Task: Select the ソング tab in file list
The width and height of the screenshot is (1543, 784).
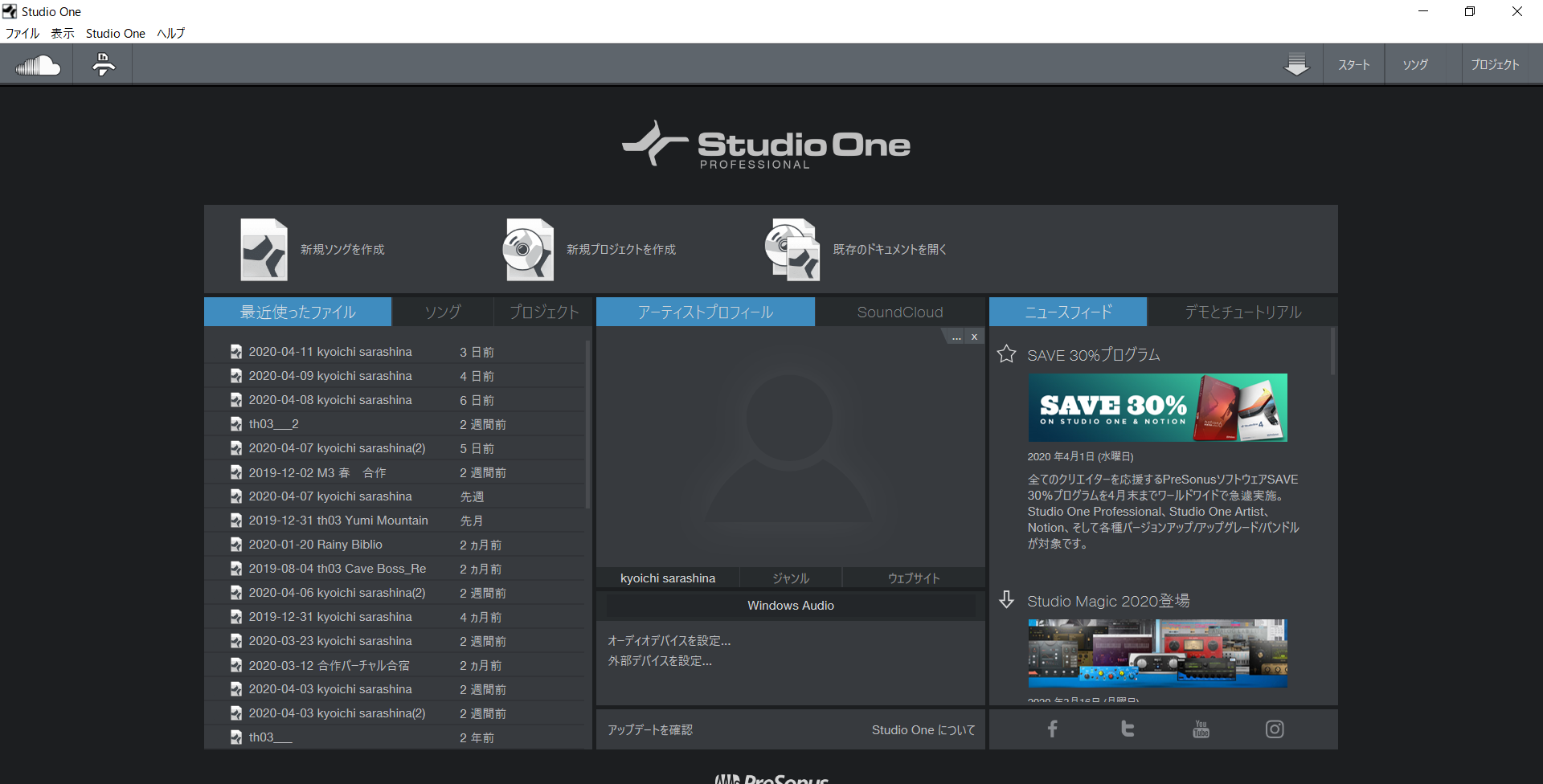Action: point(442,312)
